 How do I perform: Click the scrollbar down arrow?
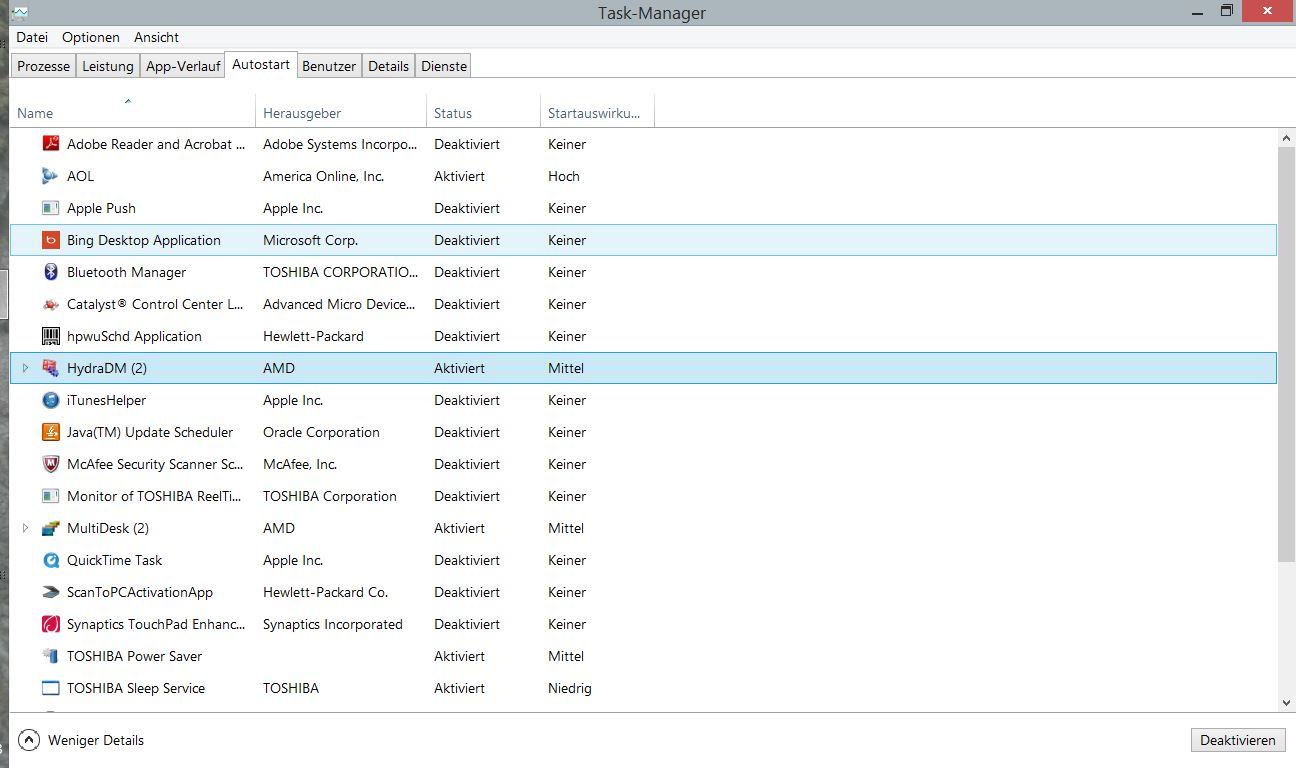1286,704
